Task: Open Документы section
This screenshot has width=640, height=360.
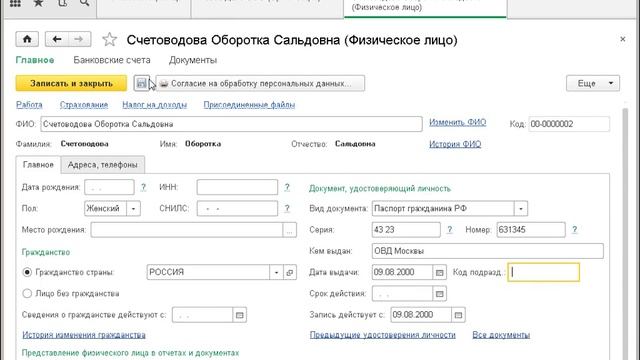Action: point(193,60)
